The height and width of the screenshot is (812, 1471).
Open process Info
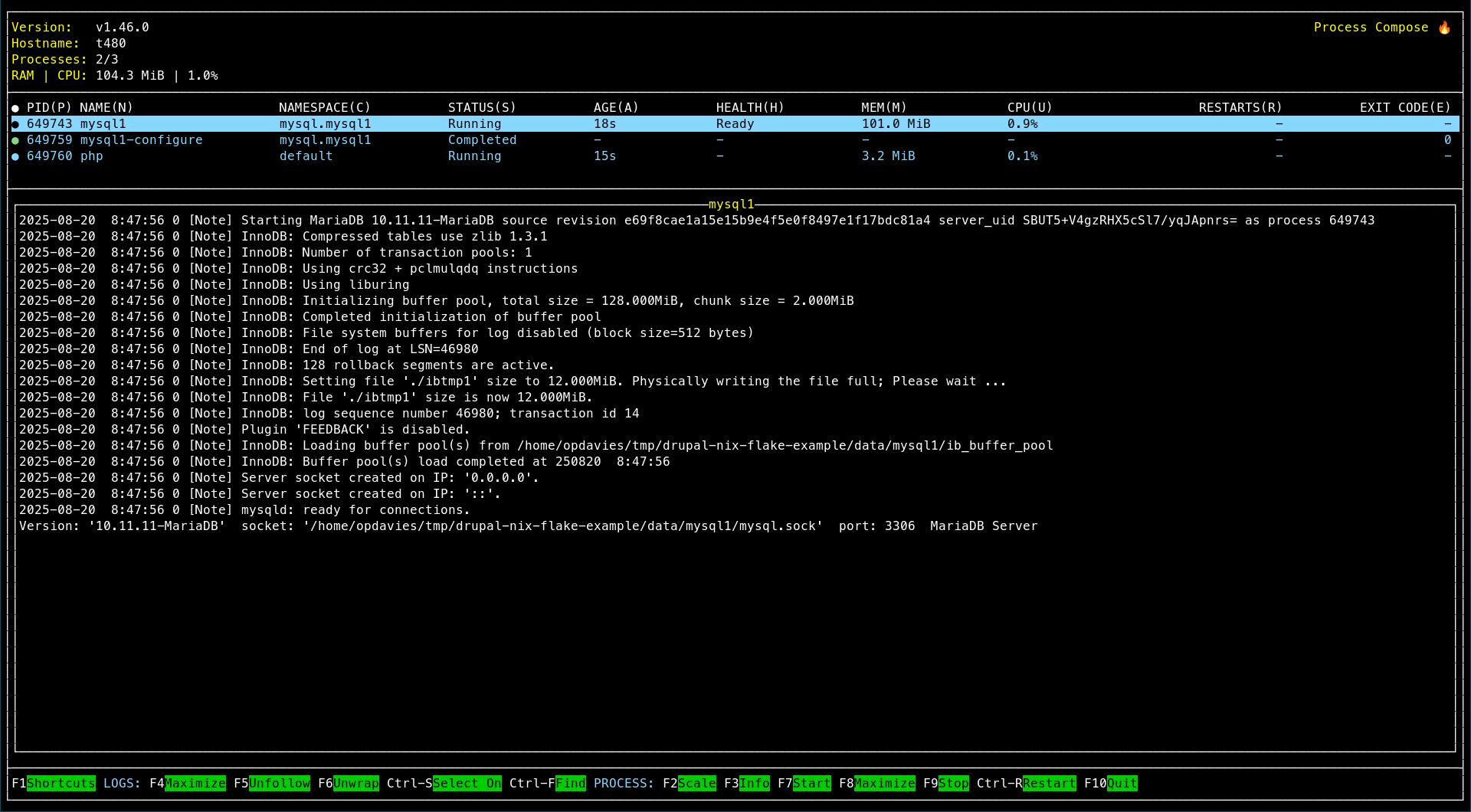[x=755, y=783]
